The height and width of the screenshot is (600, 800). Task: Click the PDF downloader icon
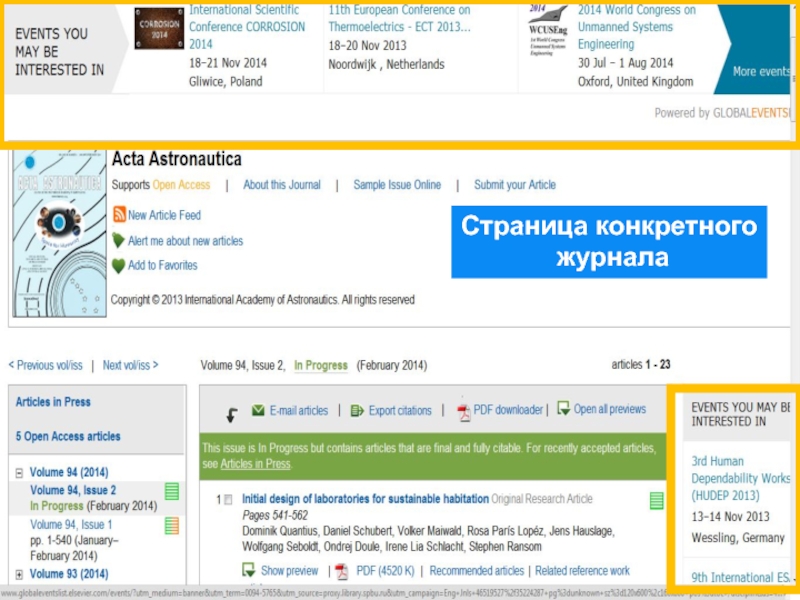(463, 410)
